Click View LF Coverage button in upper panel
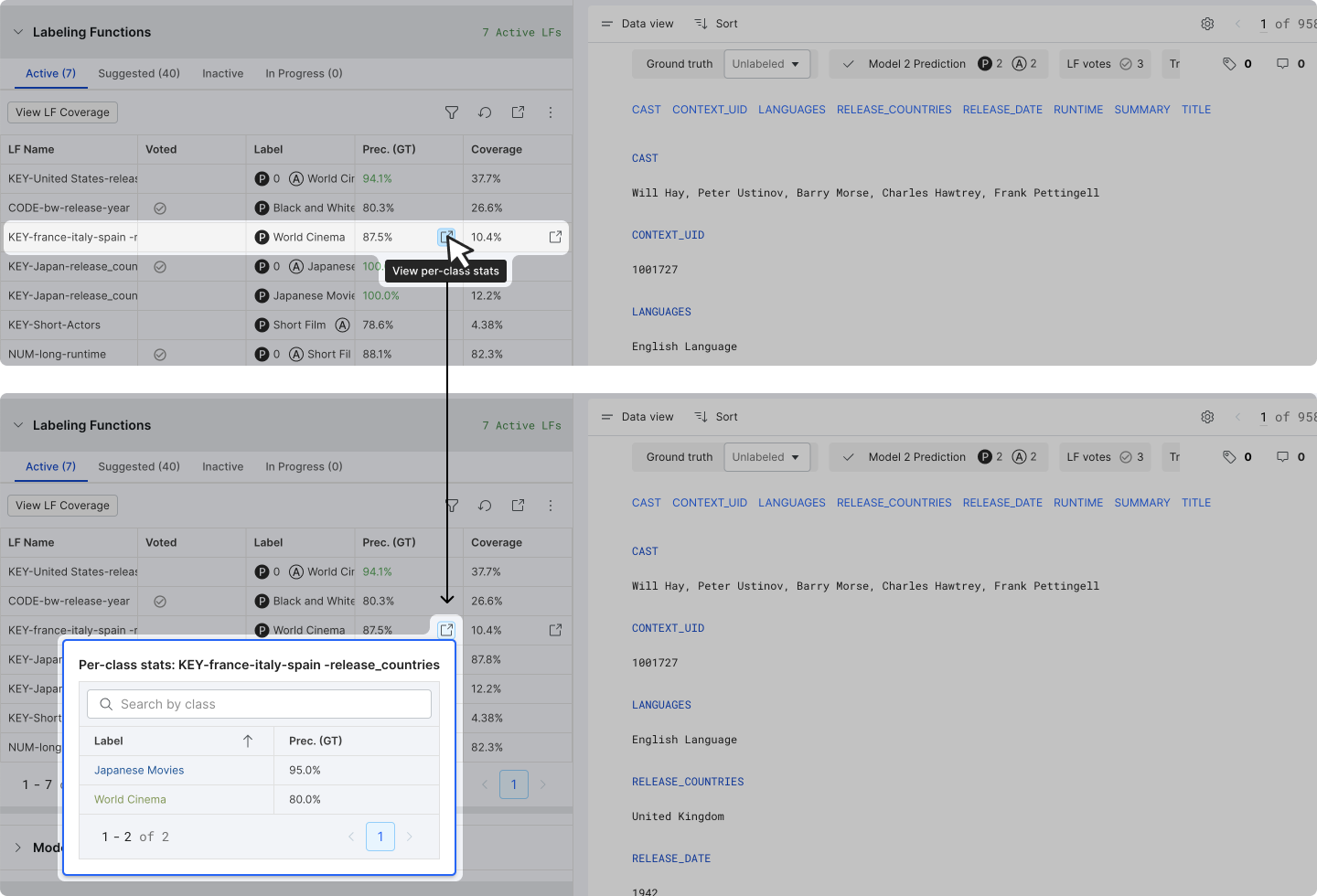Image resolution: width=1317 pixels, height=896 pixels. pyautogui.click(x=62, y=112)
